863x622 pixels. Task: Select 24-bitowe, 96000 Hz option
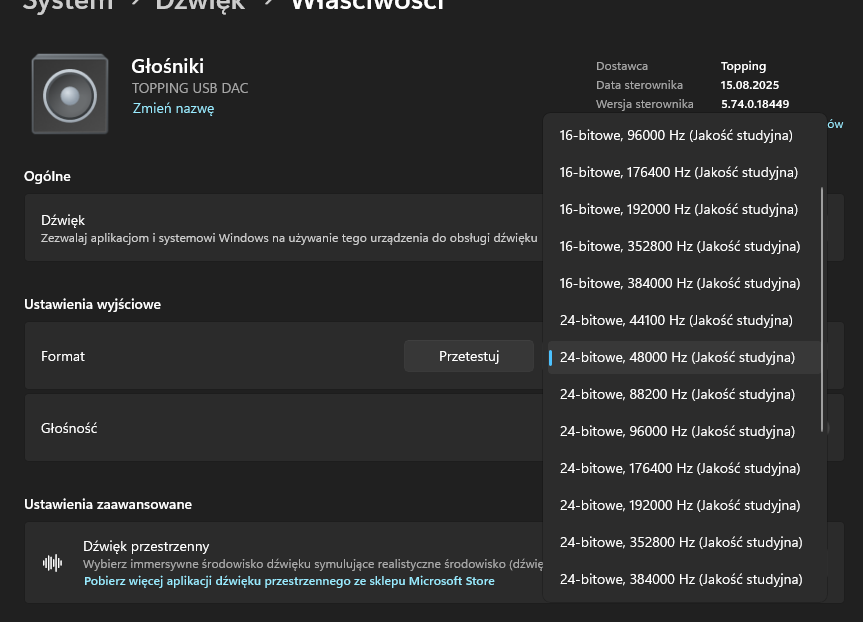(x=677, y=431)
